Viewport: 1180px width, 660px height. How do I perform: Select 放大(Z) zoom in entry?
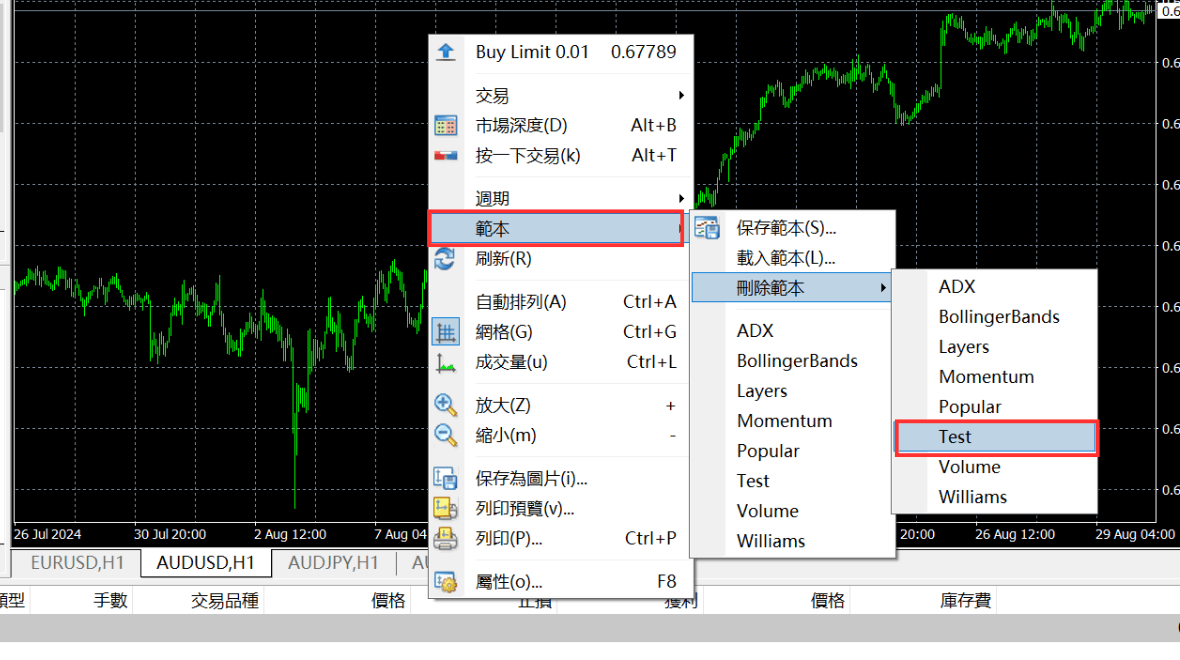(561, 405)
